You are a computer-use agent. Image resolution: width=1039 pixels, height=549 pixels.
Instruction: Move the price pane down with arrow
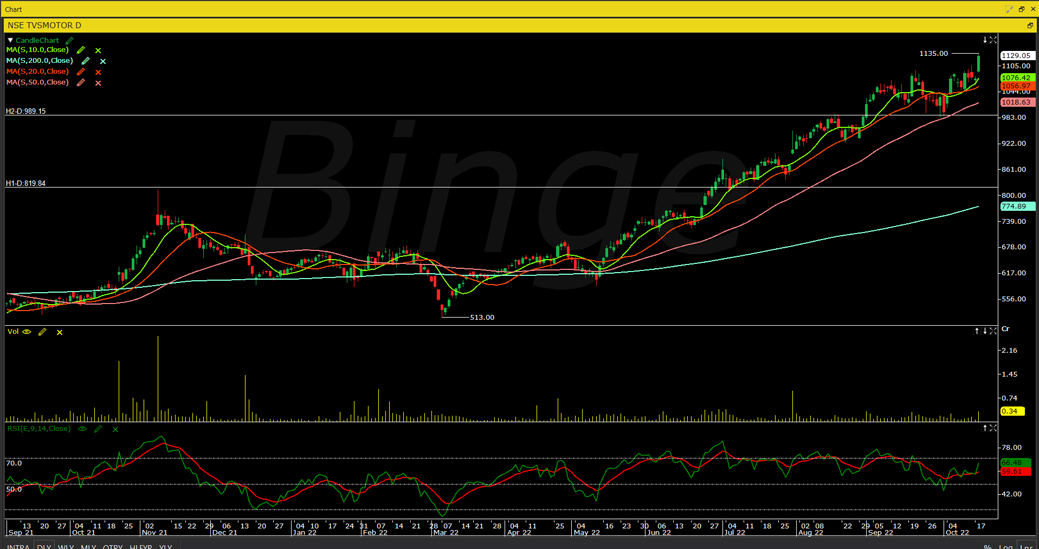[x=985, y=40]
